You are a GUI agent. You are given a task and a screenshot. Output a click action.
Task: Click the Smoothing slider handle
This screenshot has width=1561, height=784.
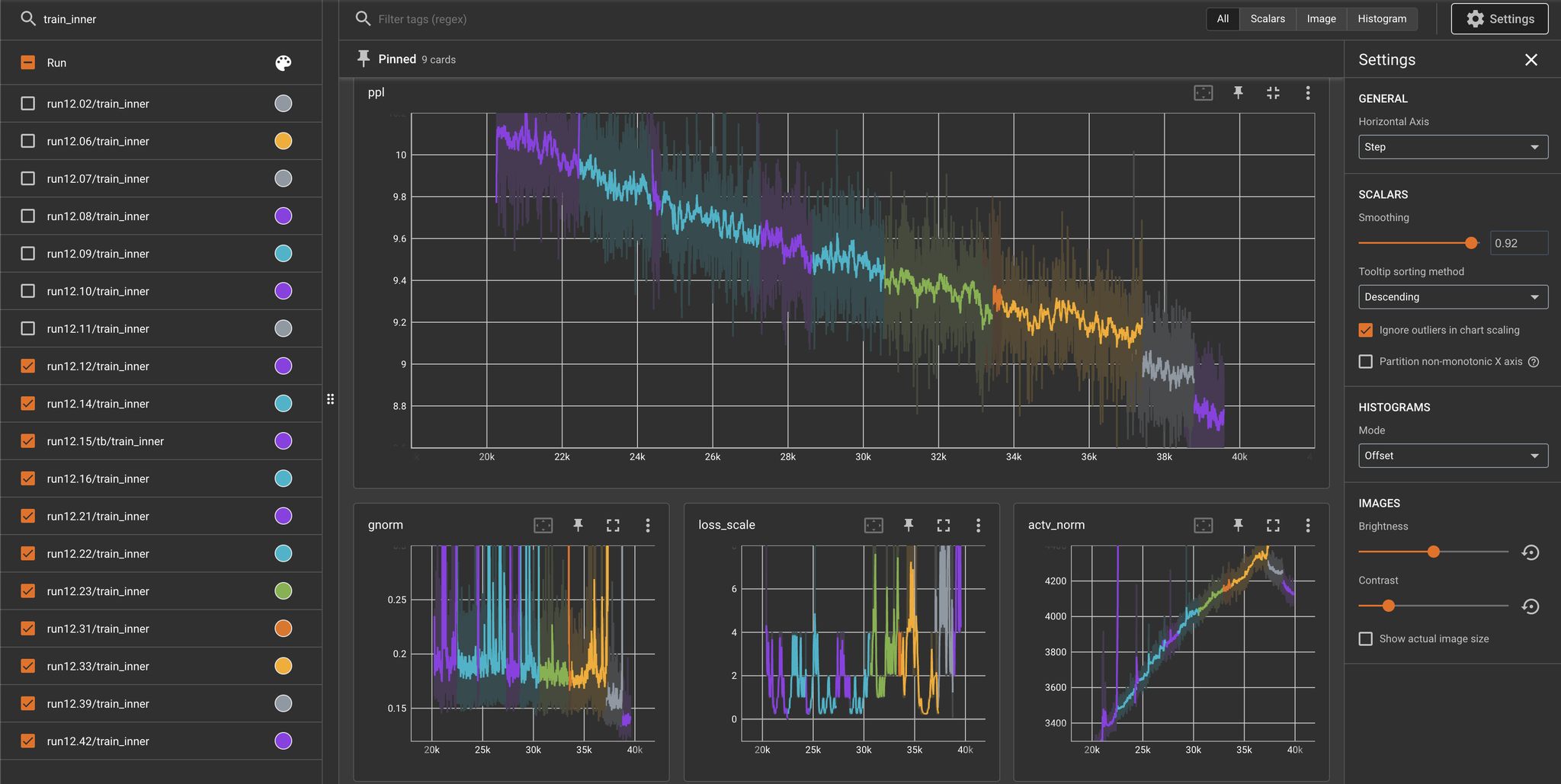tap(1471, 243)
